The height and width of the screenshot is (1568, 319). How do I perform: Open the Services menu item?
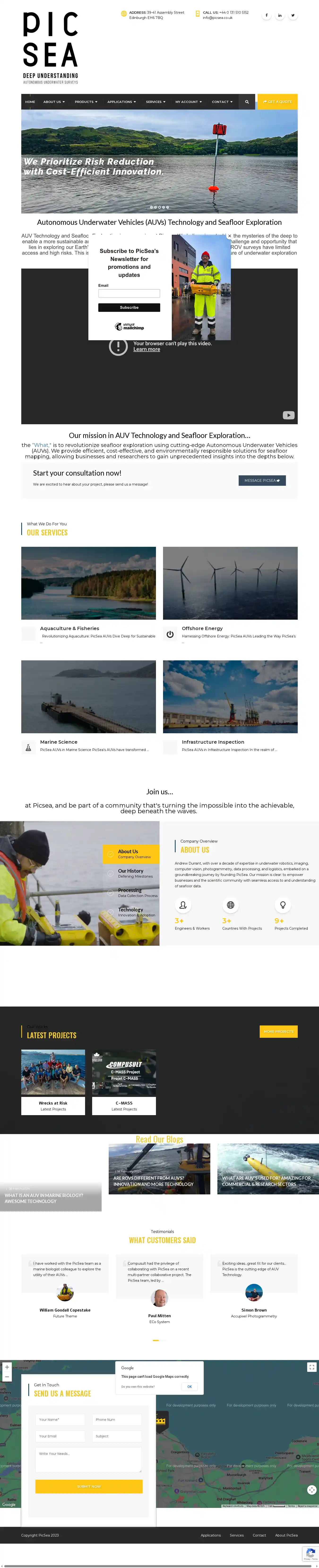155,102
